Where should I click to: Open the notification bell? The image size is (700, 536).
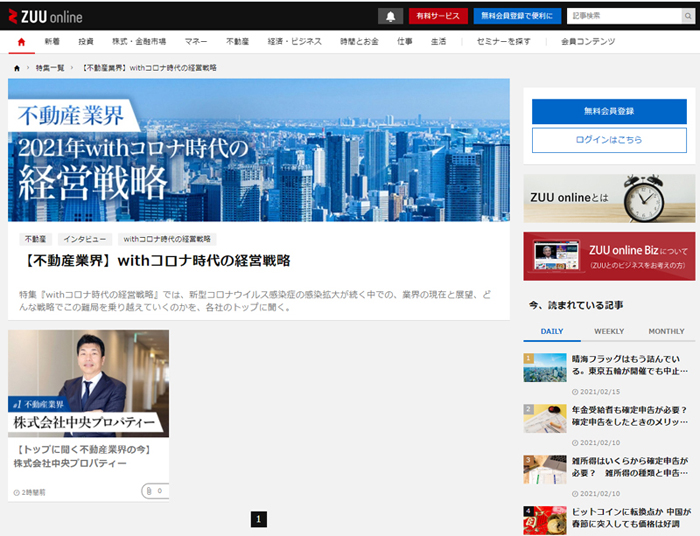[390, 16]
